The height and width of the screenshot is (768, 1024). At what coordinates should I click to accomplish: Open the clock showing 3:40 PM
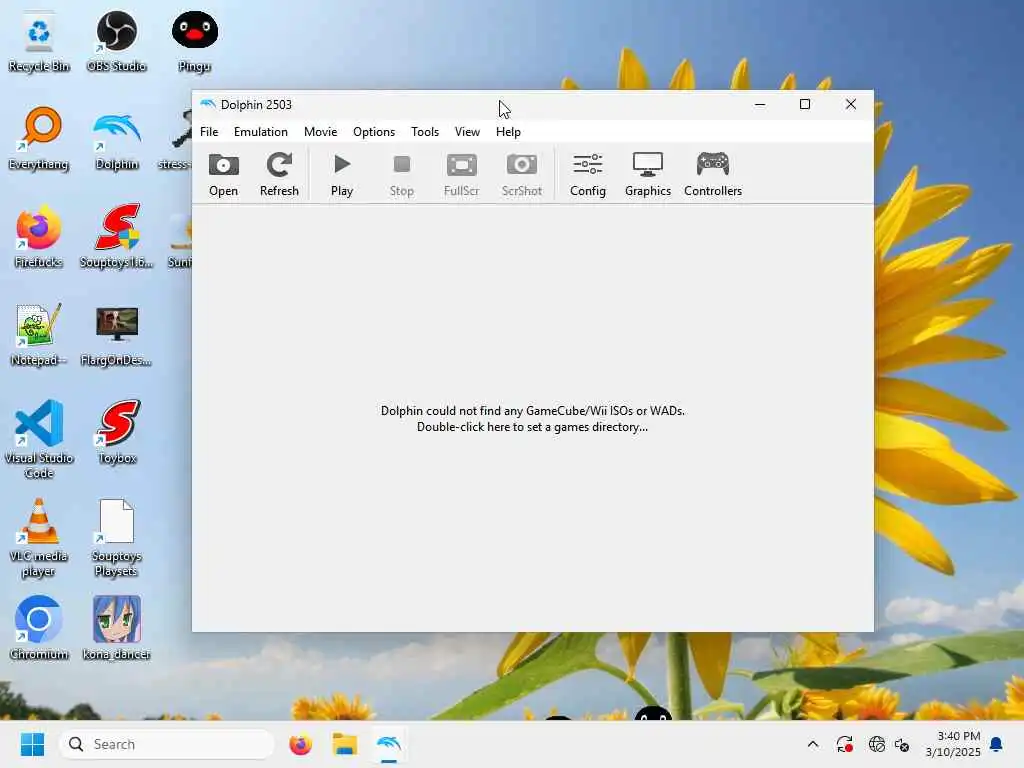[953, 744]
